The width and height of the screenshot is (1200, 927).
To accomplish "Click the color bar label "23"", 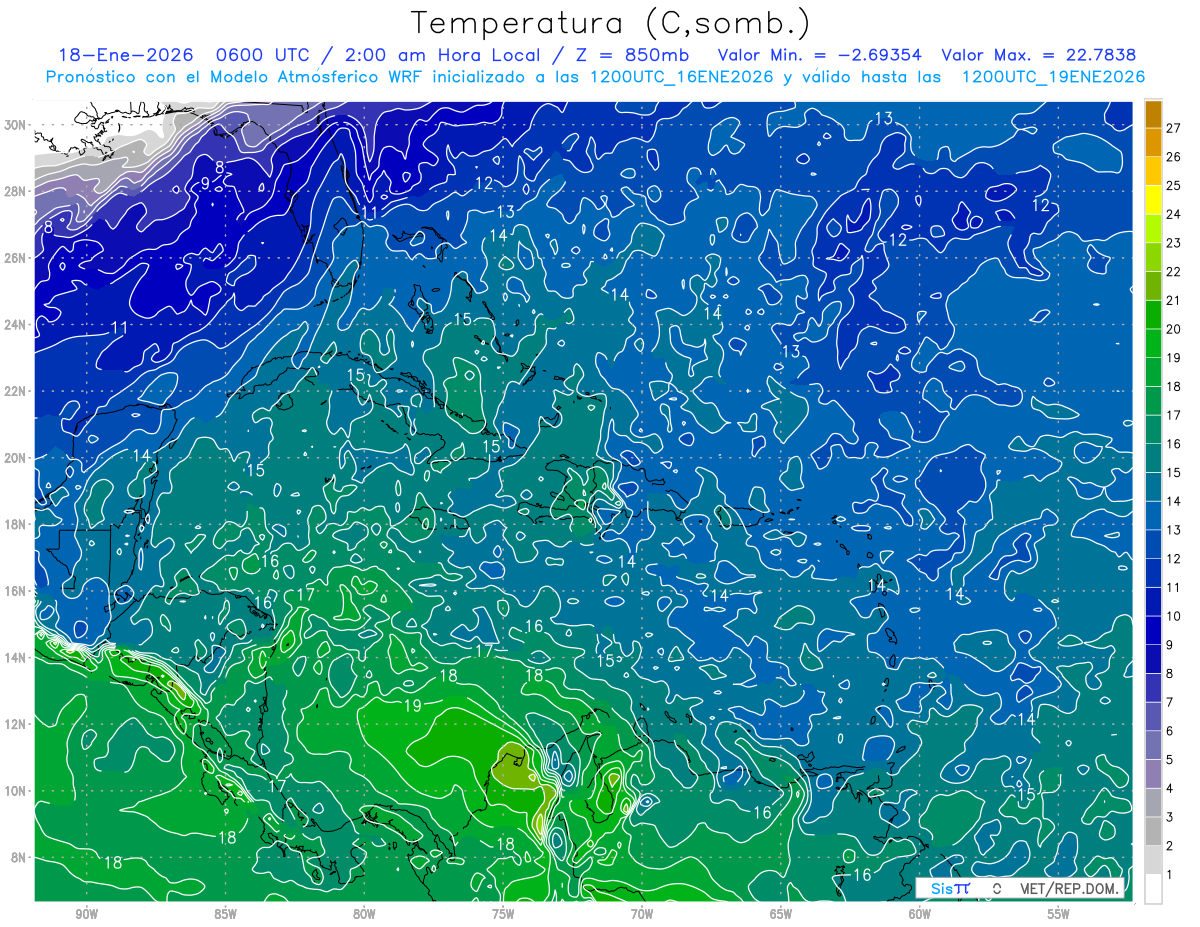I will pos(1173,243).
